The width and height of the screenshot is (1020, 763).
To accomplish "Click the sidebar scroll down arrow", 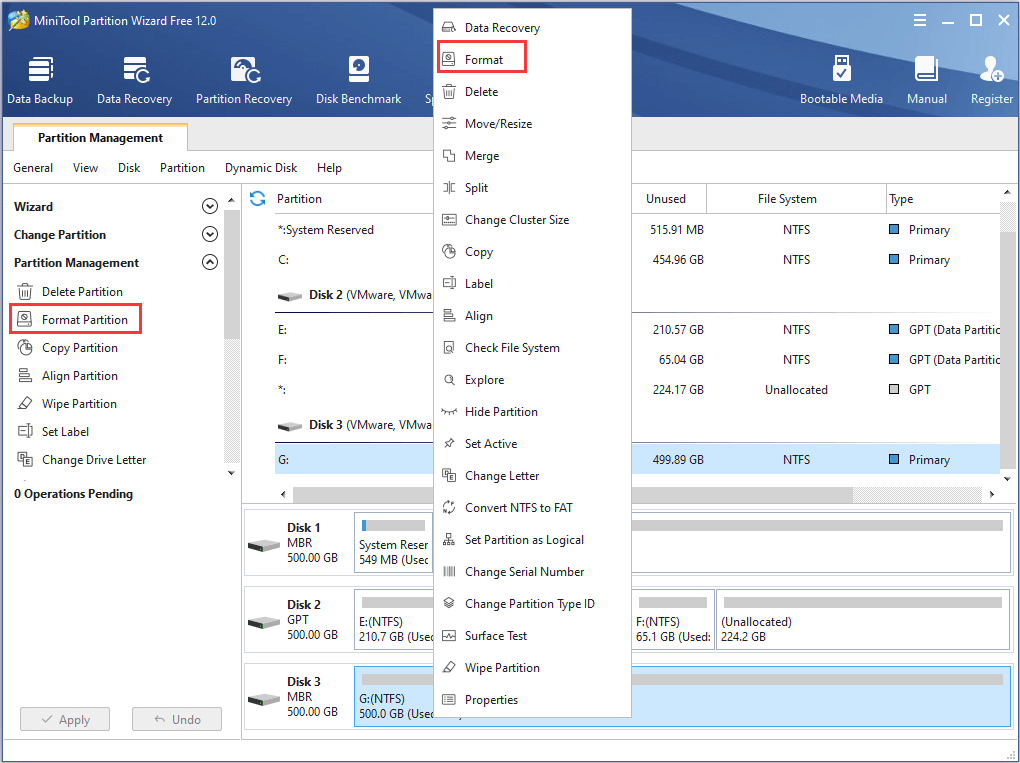I will tap(231, 473).
